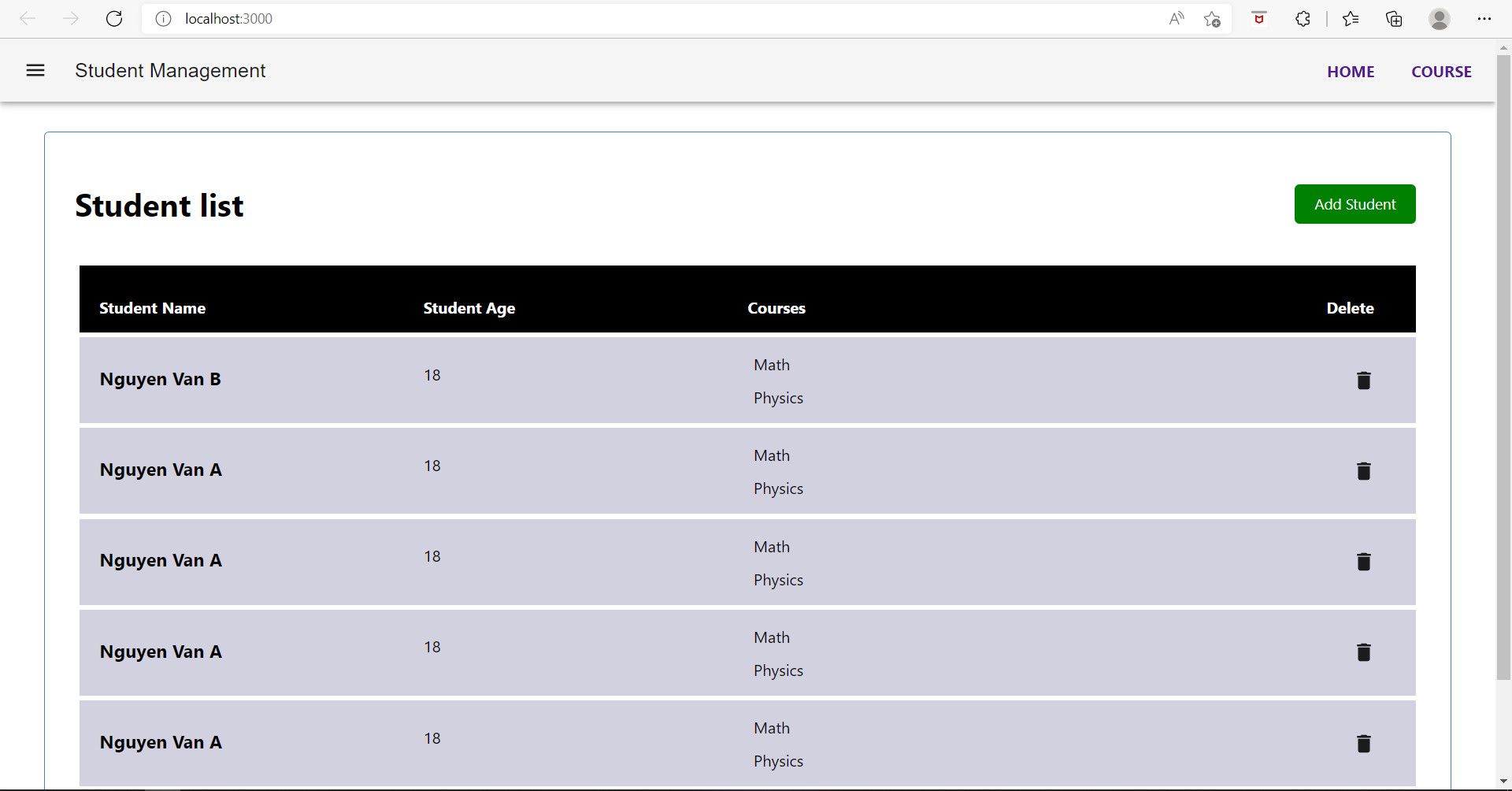
Task: Click the Add Student button
Action: pyautogui.click(x=1354, y=203)
